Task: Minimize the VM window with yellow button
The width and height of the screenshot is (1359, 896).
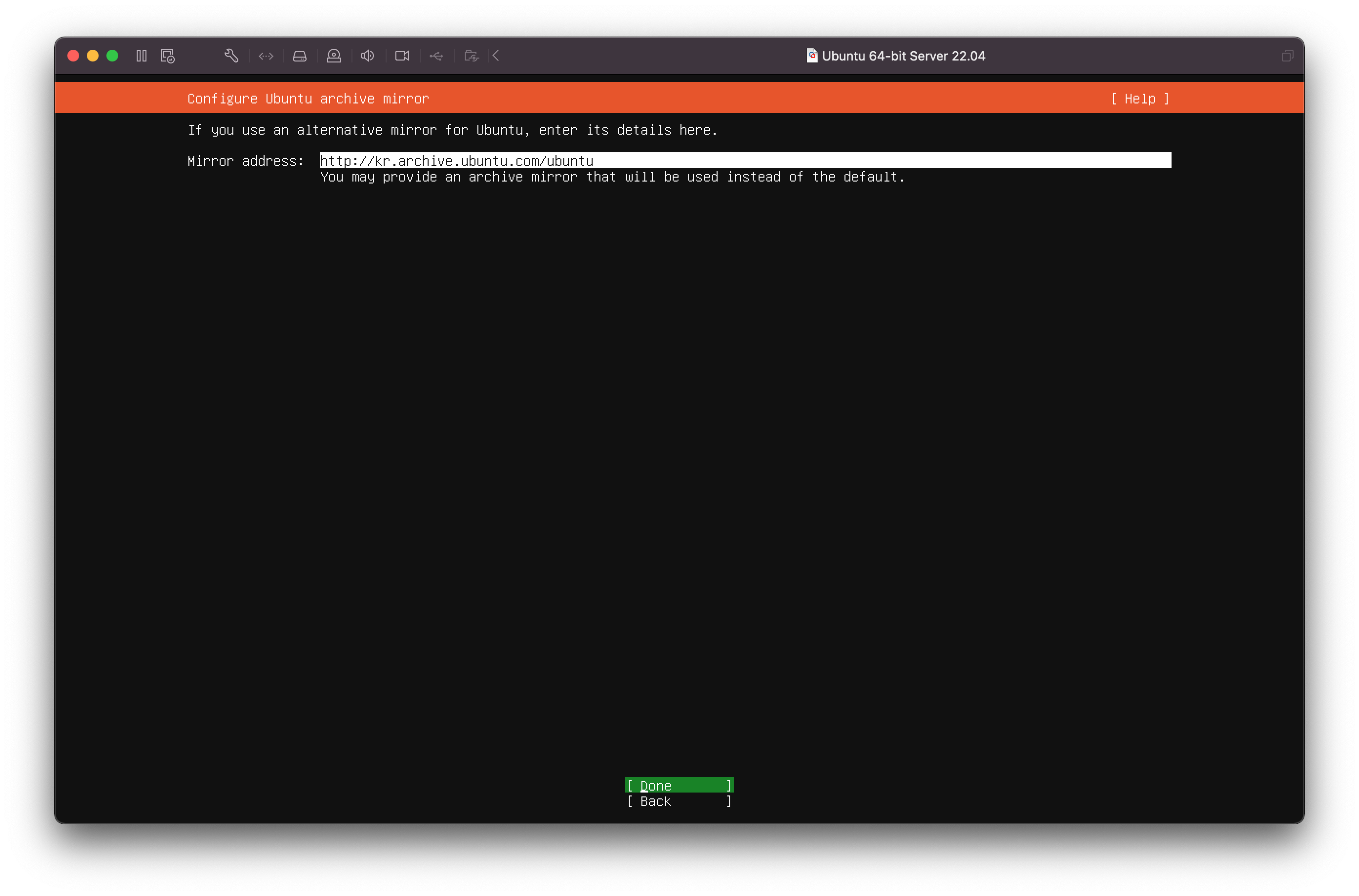Action: [x=93, y=56]
